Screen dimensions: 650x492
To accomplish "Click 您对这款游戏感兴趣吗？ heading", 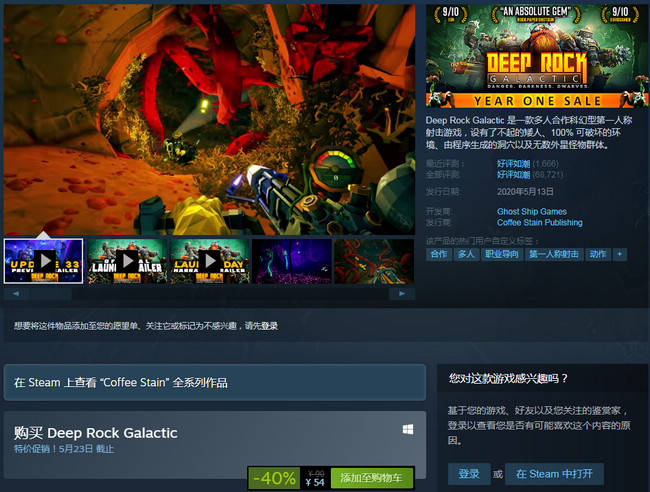I will click(508, 378).
